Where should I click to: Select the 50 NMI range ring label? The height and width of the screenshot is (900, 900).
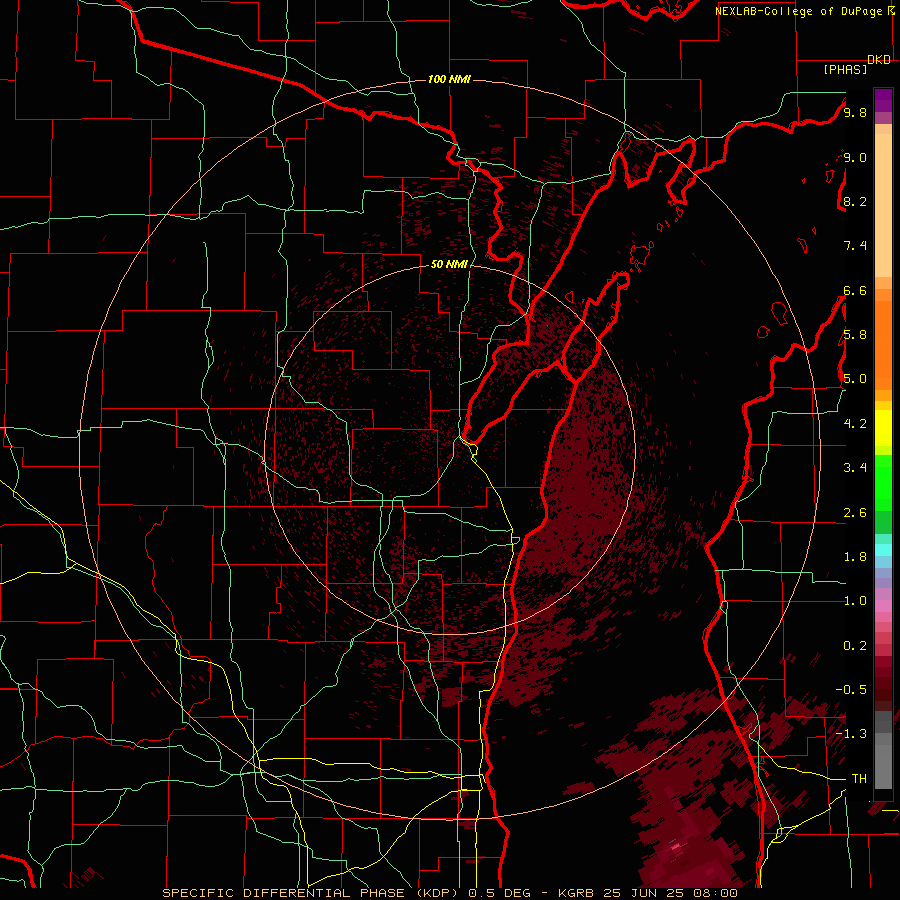click(x=449, y=264)
